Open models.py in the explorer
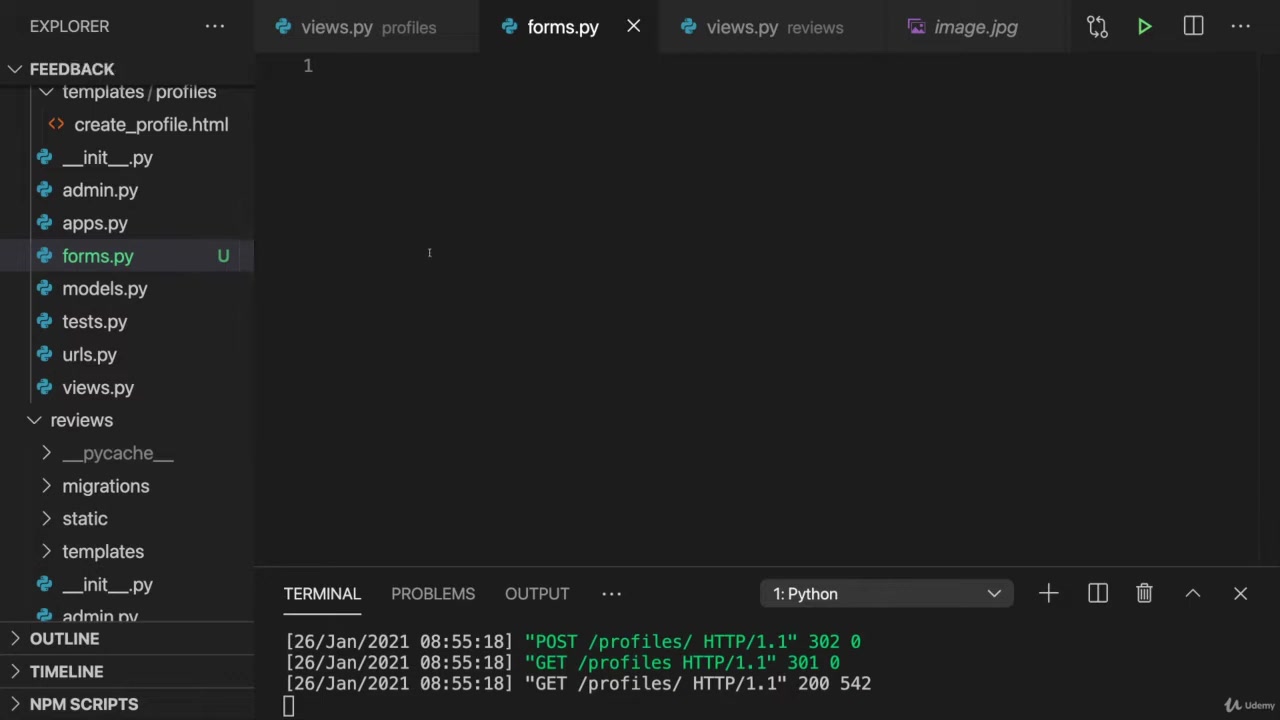Viewport: 1280px width, 720px height. (x=104, y=289)
